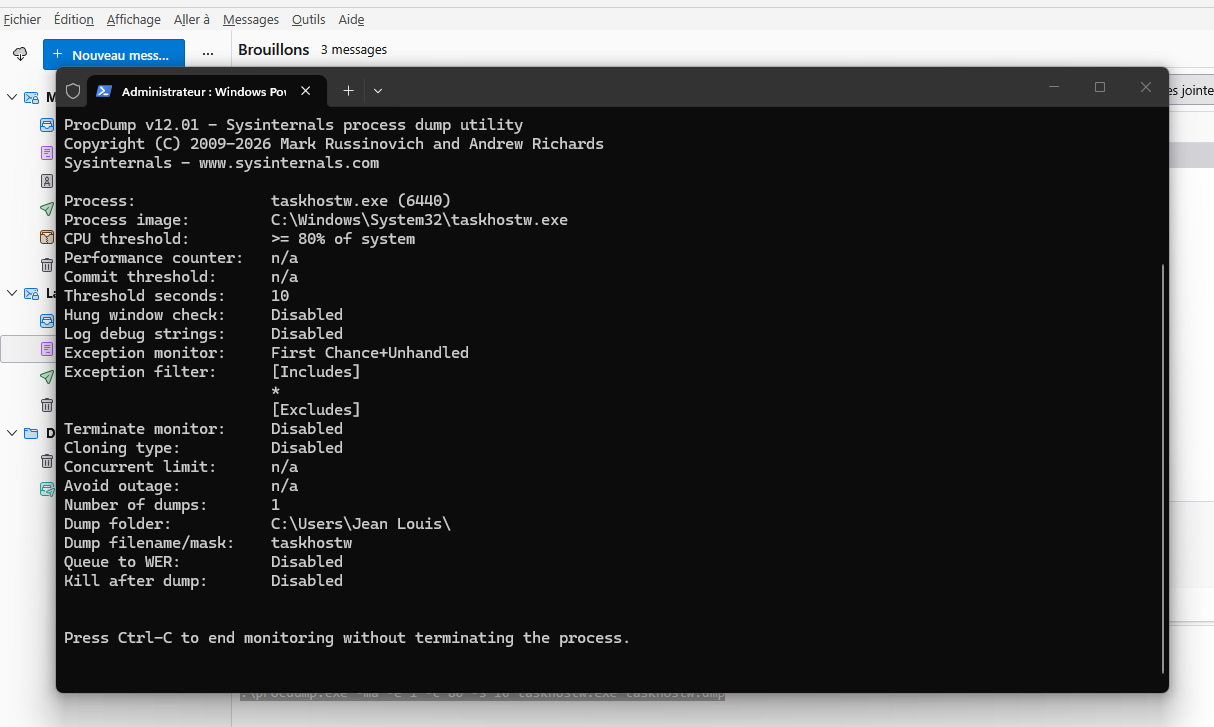Open green Sent folder under account La

tap(47, 377)
